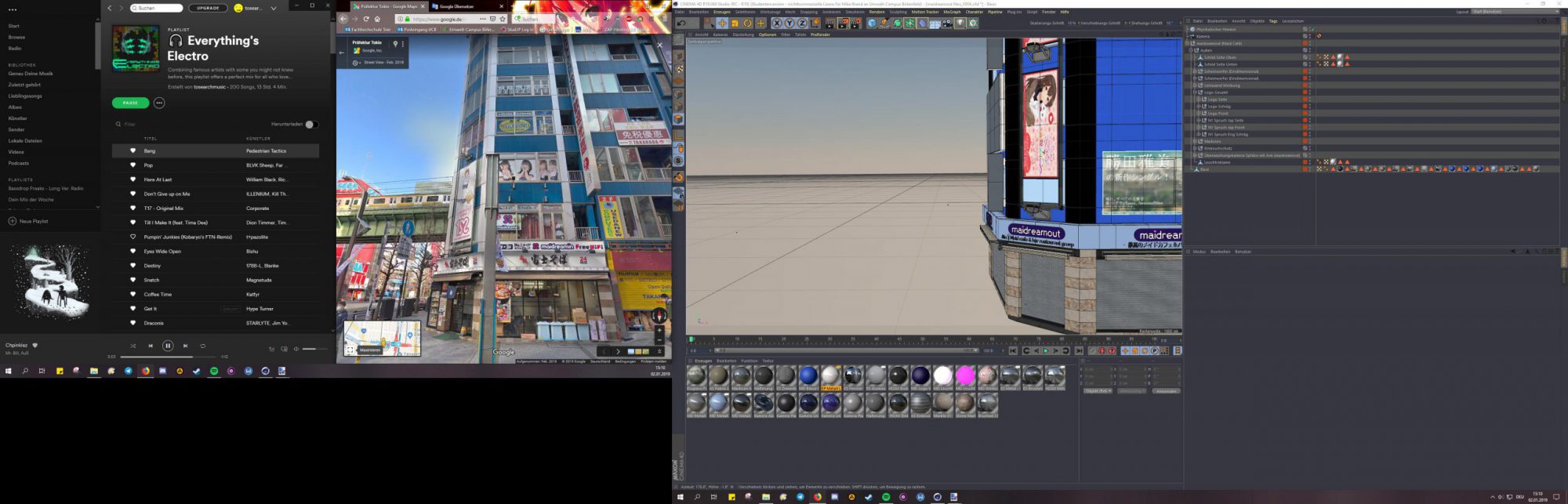The width and height of the screenshot is (1568, 504).
Task: Select the Move tool in Cinema 4D
Action: (x=722, y=24)
